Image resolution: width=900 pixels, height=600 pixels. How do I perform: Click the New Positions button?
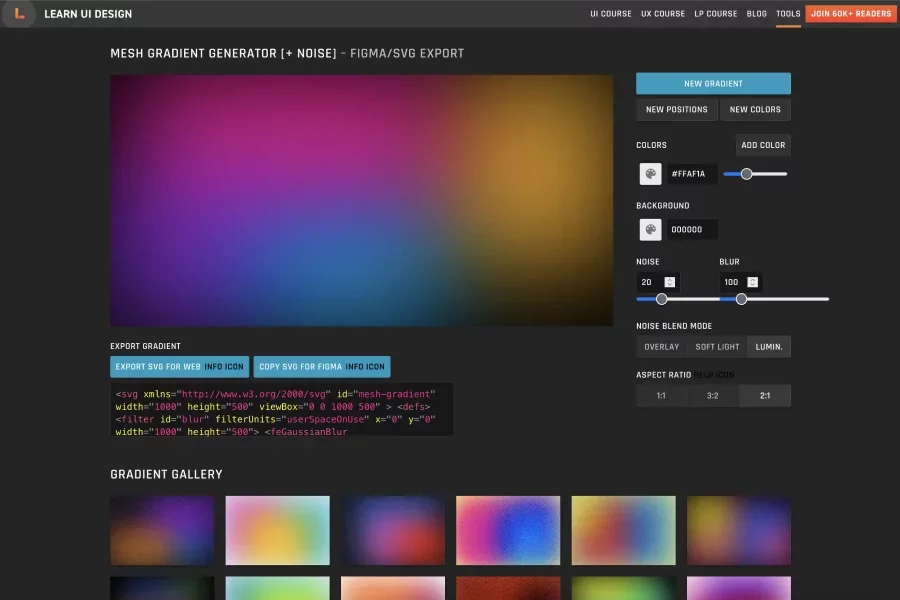[x=676, y=110]
